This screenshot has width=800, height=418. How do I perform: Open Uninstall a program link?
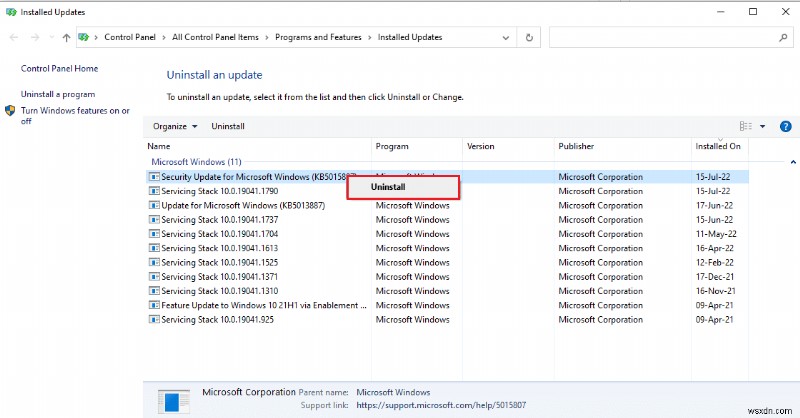[58, 94]
